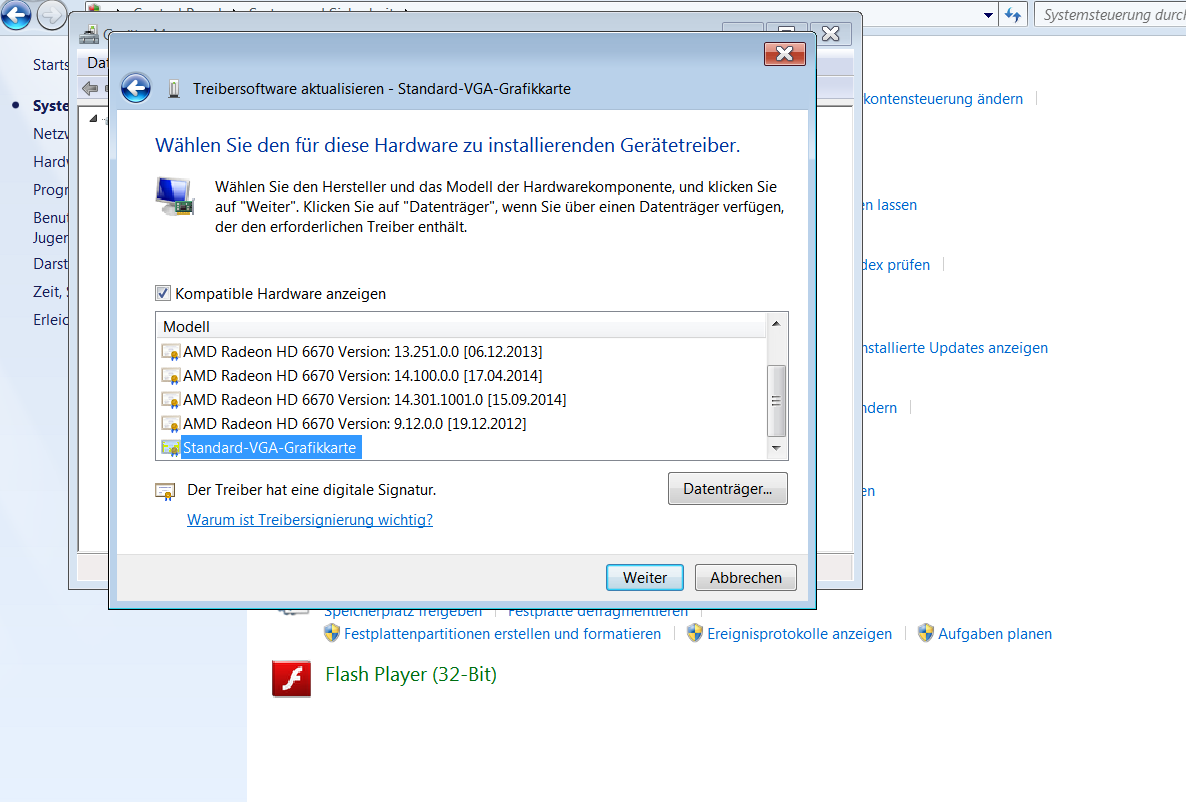Click scroll up arrow of model list
The image size is (1186, 802).
tap(776, 324)
